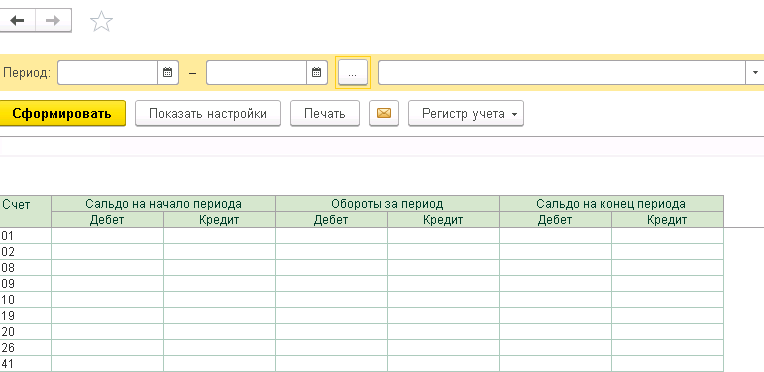
Task: Click the Печать button
Action: tap(325, 114)
